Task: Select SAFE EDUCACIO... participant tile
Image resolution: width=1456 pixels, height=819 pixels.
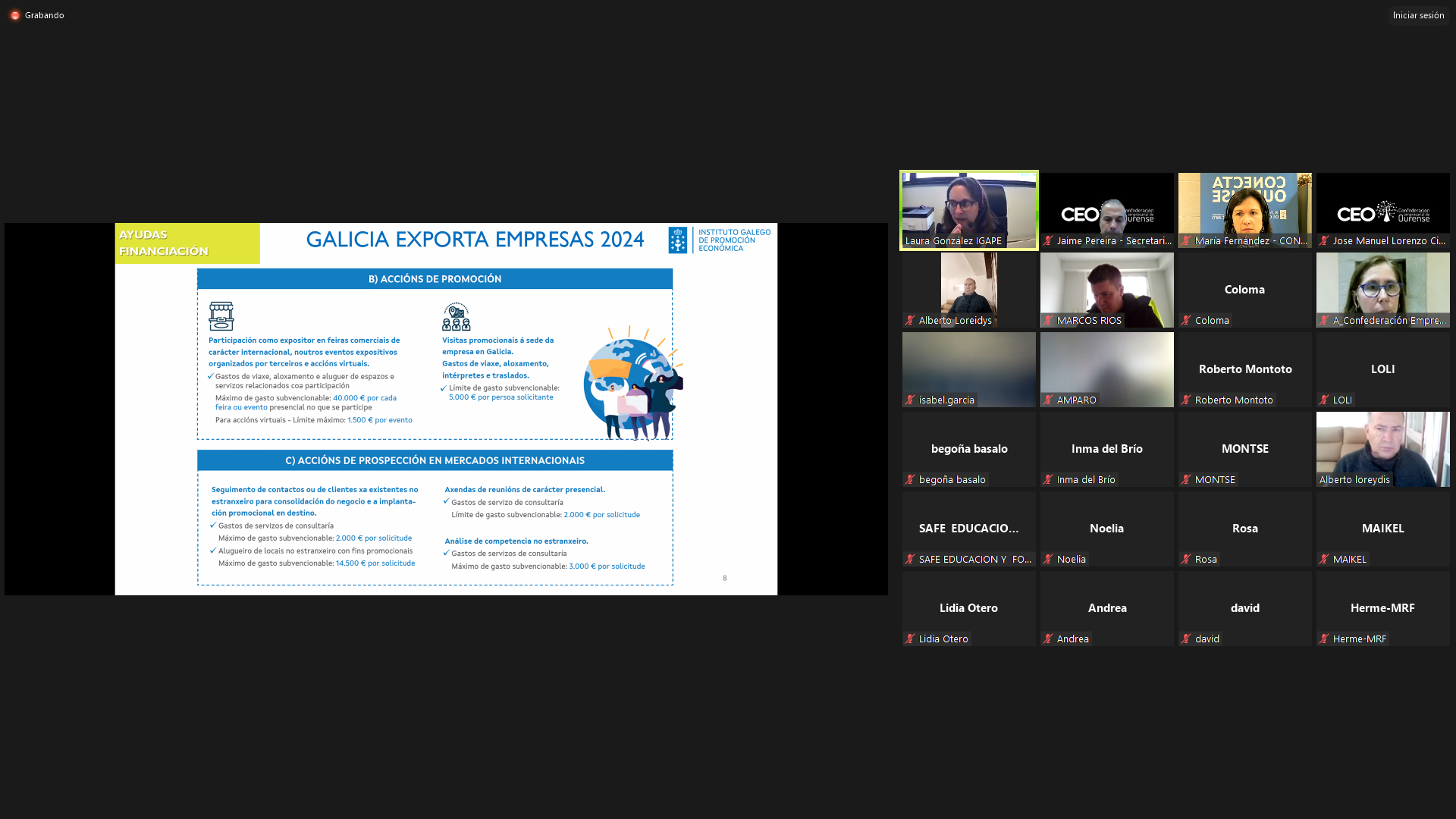Action: (968, 529)
